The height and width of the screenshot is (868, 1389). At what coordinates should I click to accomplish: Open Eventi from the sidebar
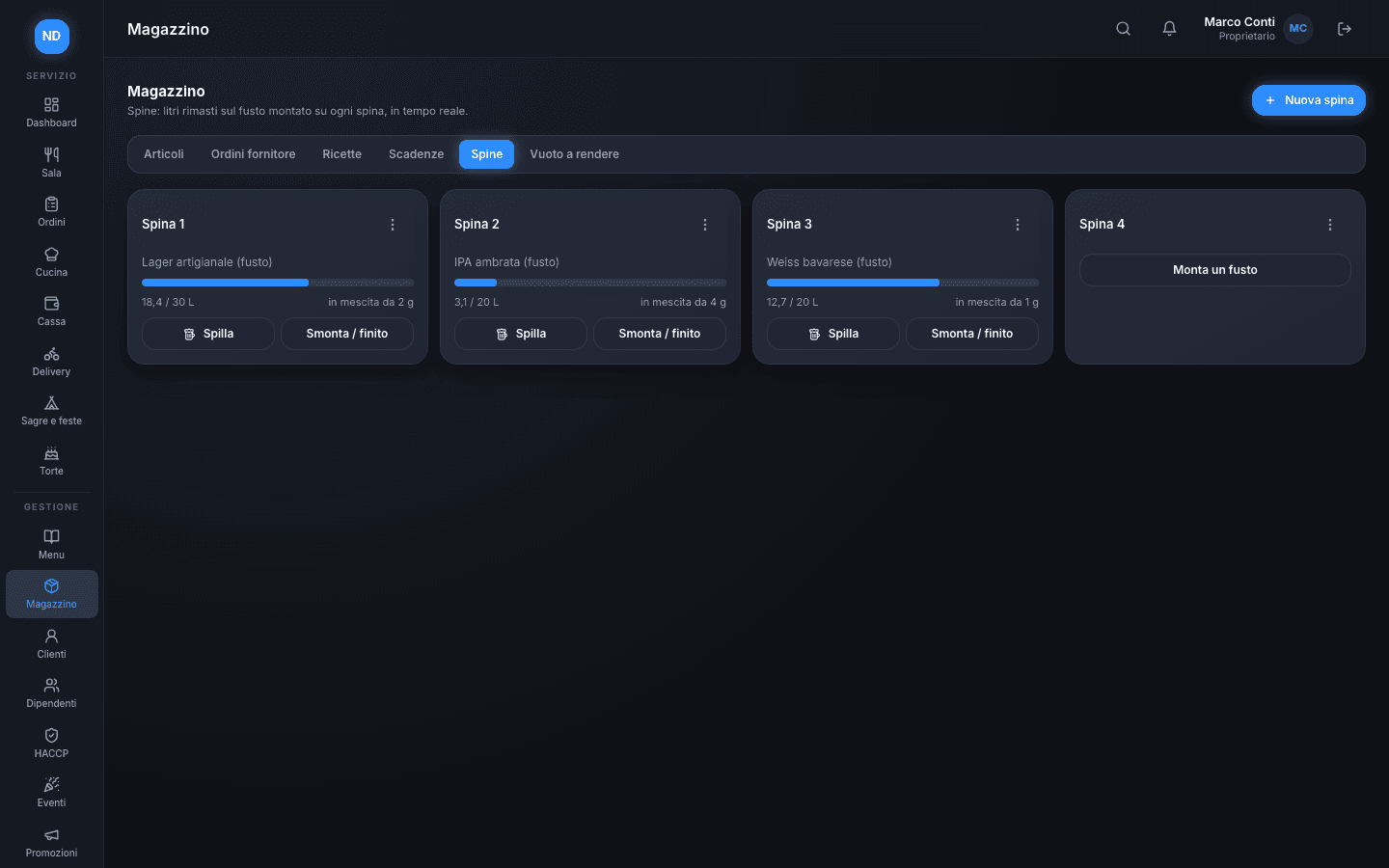click(52, 793)
